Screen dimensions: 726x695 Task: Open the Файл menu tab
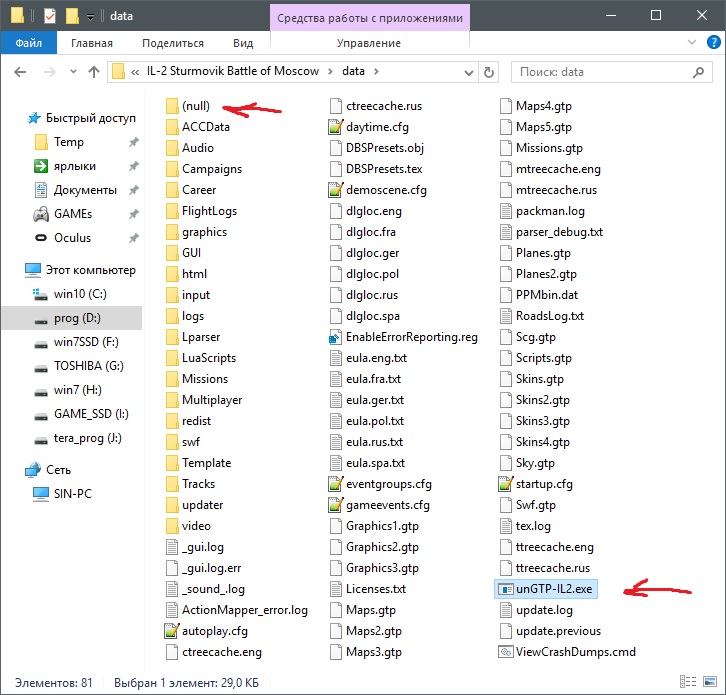29,43
